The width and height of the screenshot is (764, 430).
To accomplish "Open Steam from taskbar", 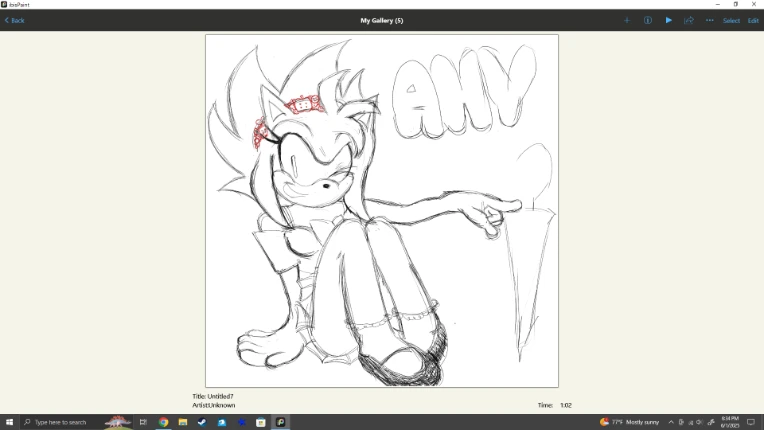I will coord(202,422).
